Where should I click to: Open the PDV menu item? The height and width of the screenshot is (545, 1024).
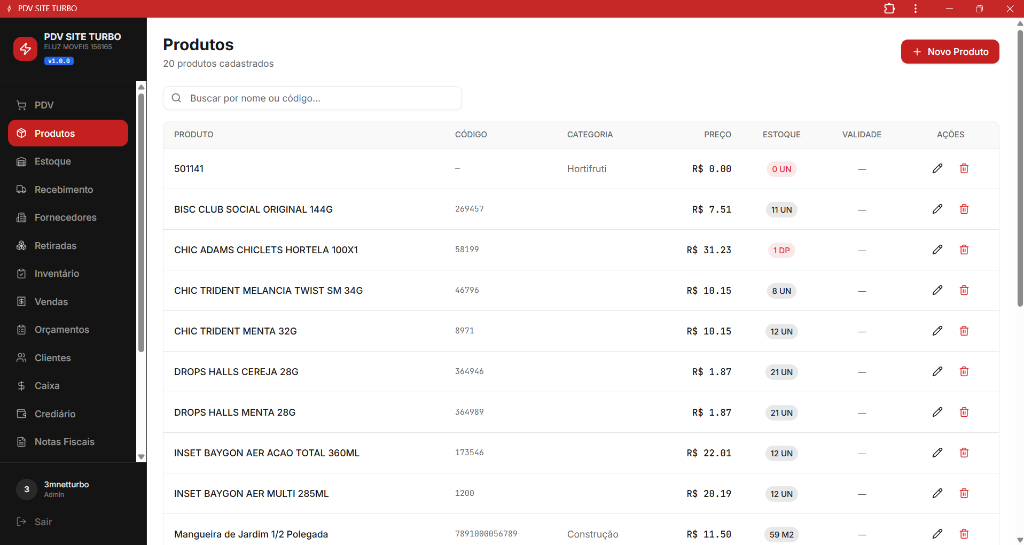68,105
